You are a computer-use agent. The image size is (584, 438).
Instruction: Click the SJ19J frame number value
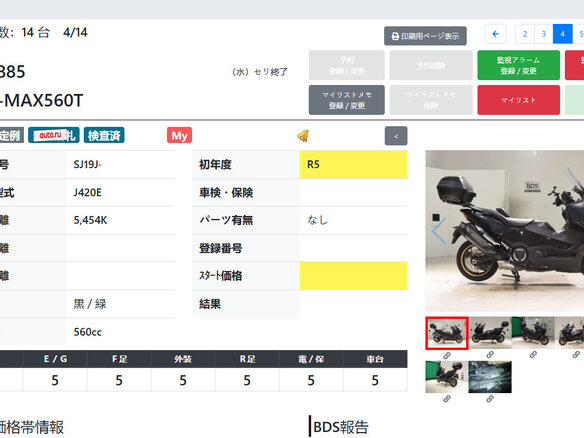pos(88,164)
